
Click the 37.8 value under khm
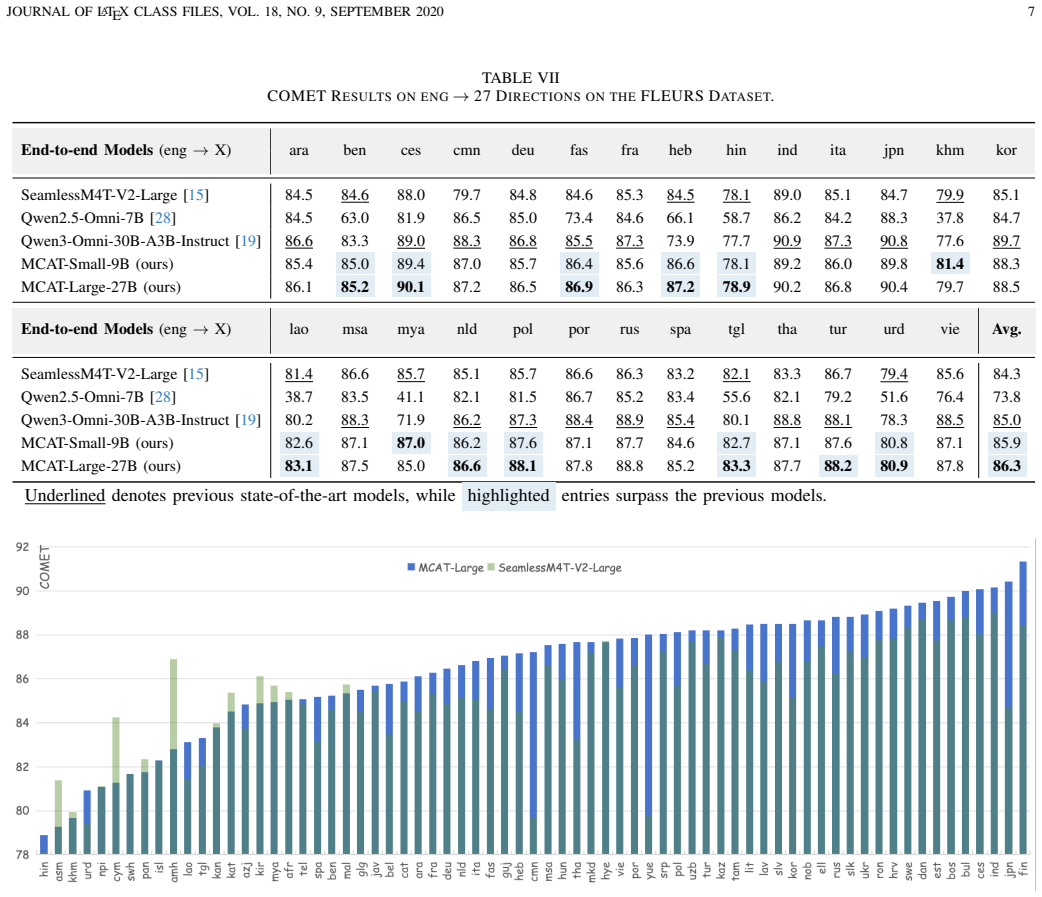point(950,218)
